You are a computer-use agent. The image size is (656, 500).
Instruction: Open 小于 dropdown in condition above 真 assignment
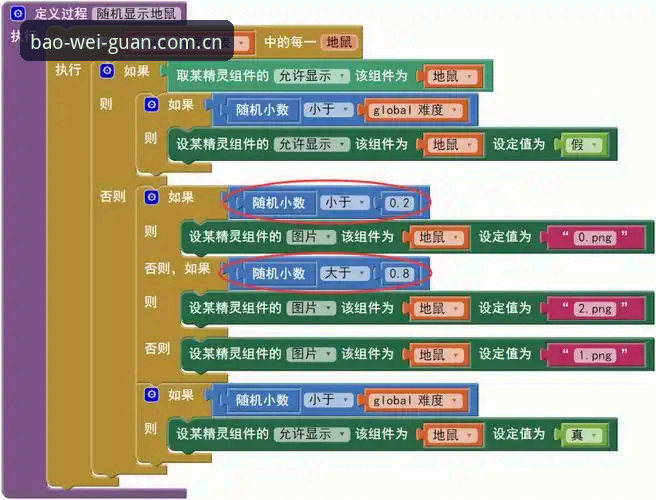coord(328,400)
